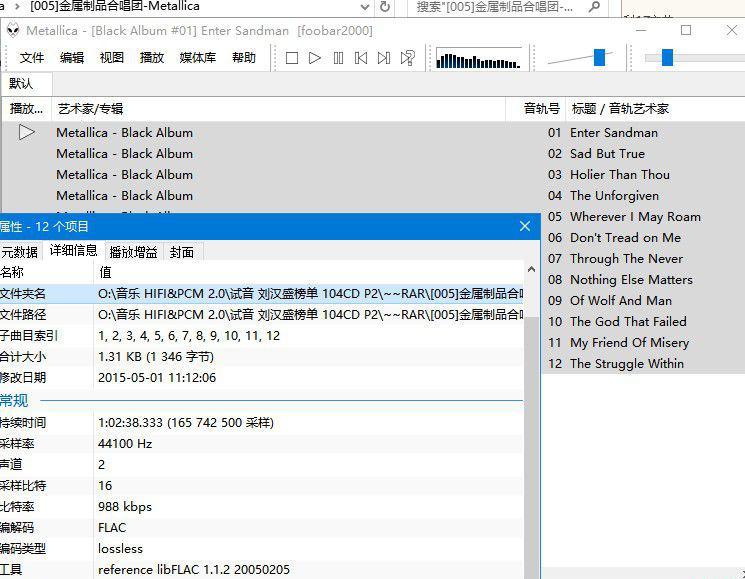Click the 音轨号 column header
This screenshot has height=579, width=745.
point(535,109)
